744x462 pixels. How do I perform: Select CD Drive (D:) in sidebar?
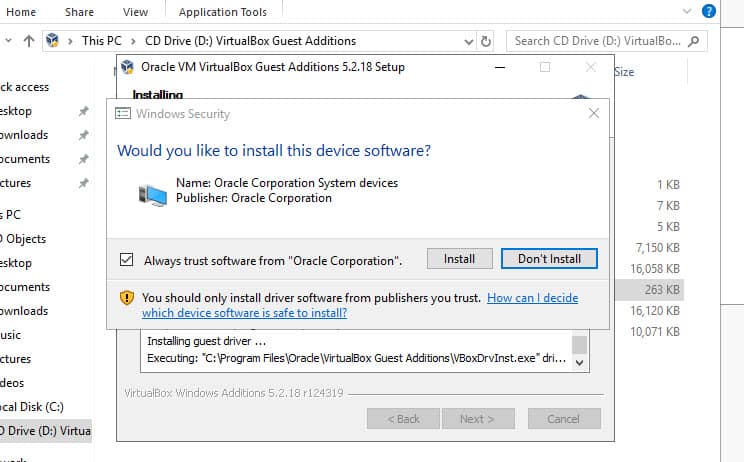point(45,431)
